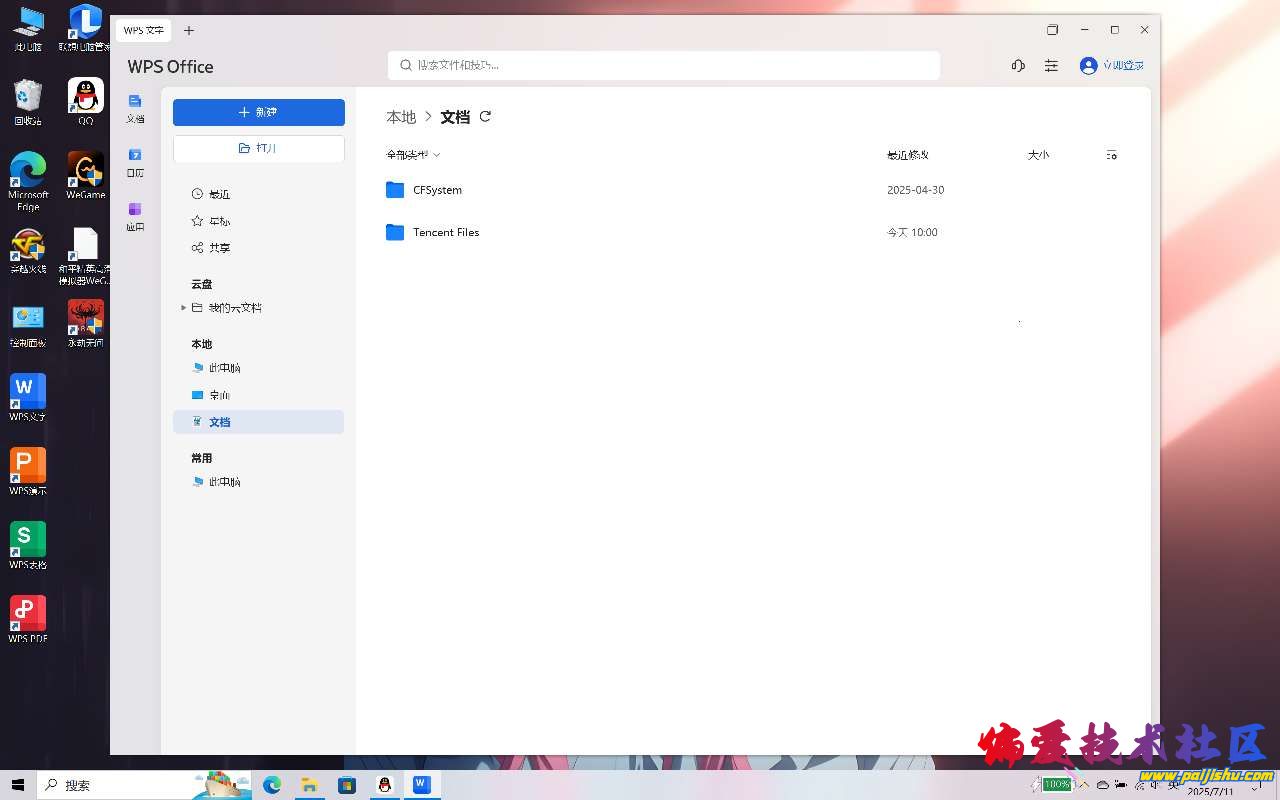
Task: Open the Tencent Files folder
Action: click(x=445, y=232)
